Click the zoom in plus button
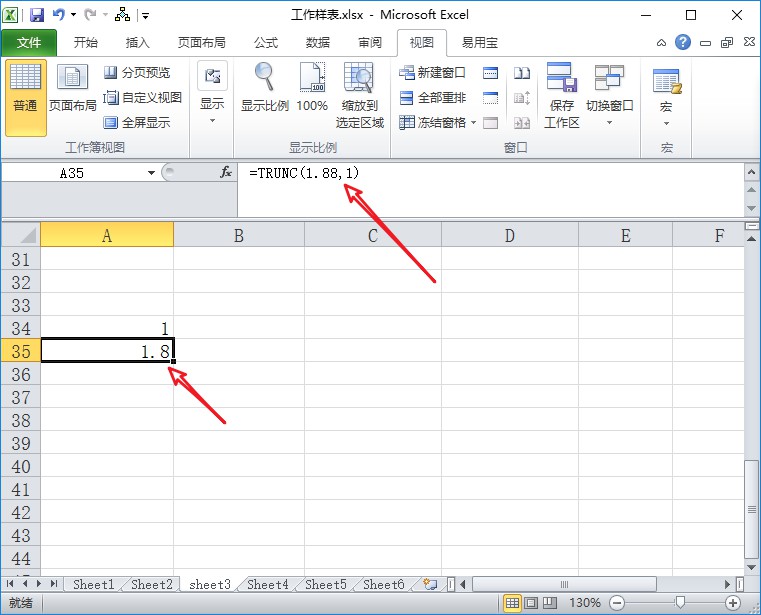The height and width of the screenshot is (615, 761). [732, 603]
